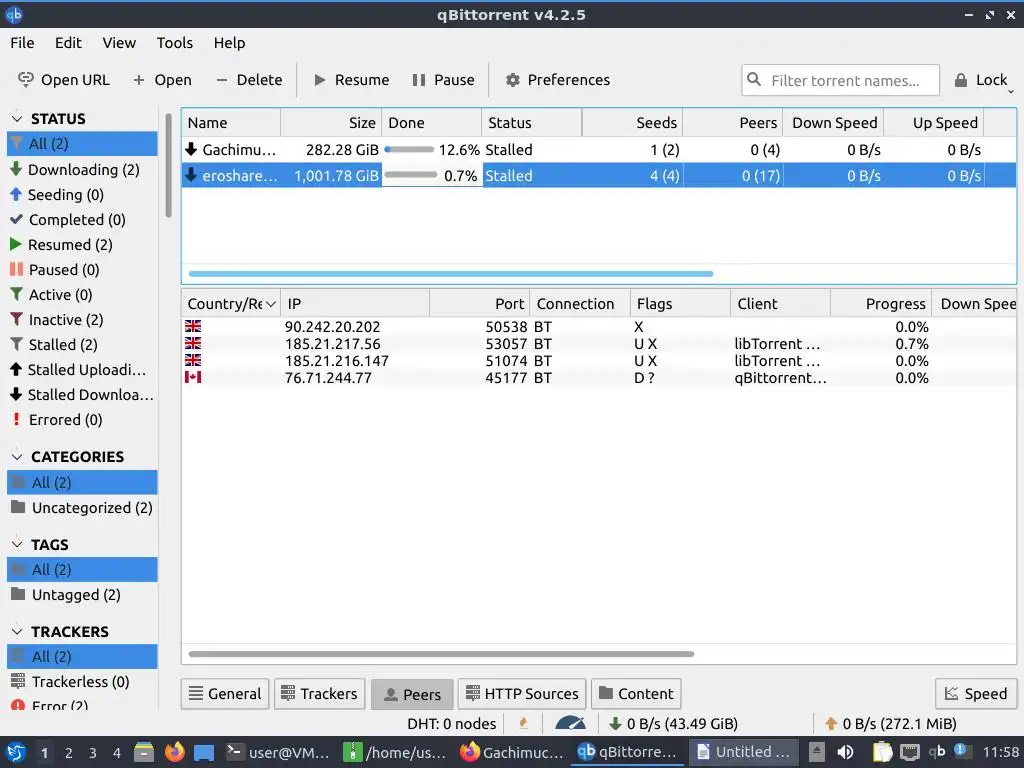This screenshot has height=768, width=1024.
Task: Filter by Stalled (2) status
Action: click(x=82, y=345)
